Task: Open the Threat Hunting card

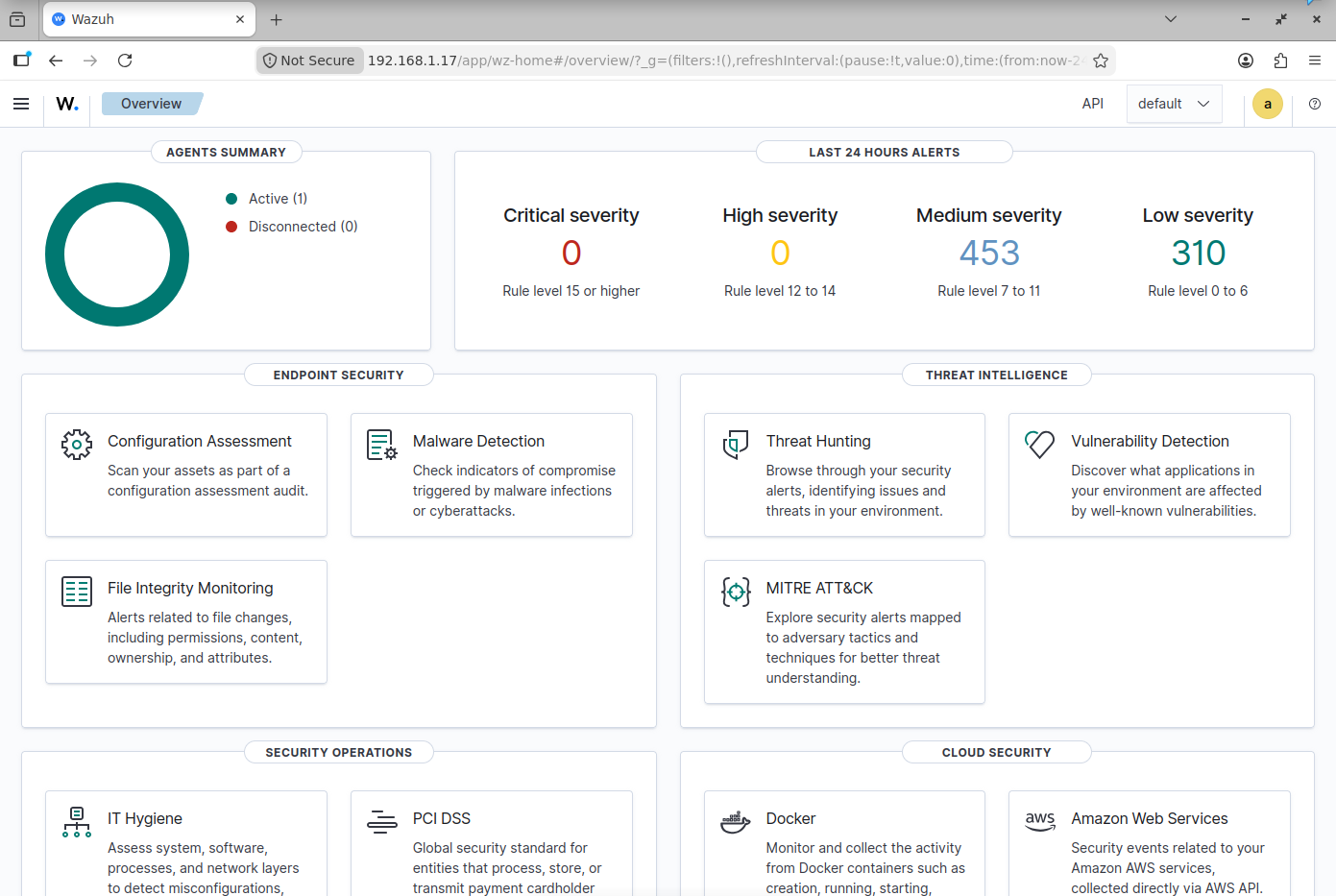Action: pos(845,474)
